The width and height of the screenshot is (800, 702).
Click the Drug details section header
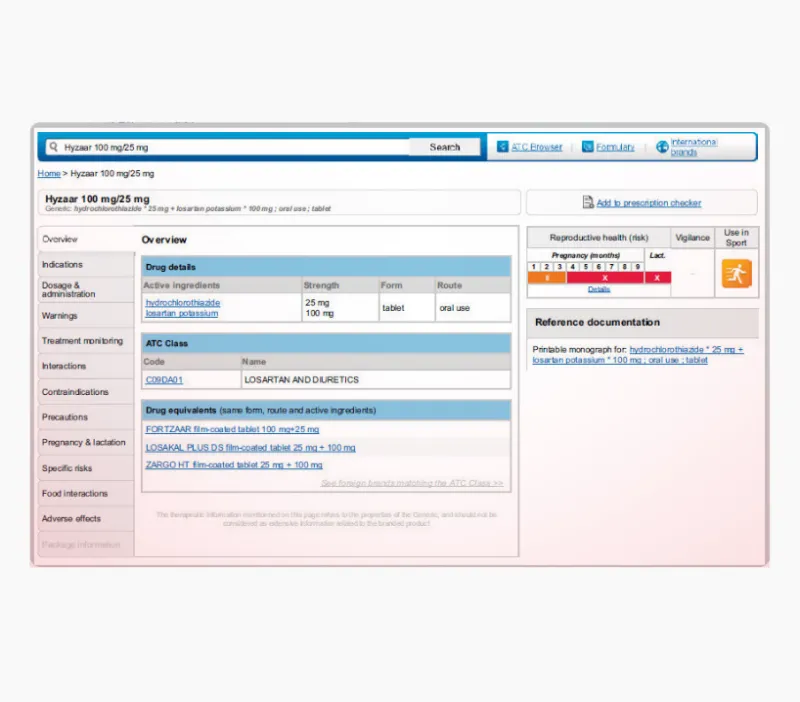point(326,267)
